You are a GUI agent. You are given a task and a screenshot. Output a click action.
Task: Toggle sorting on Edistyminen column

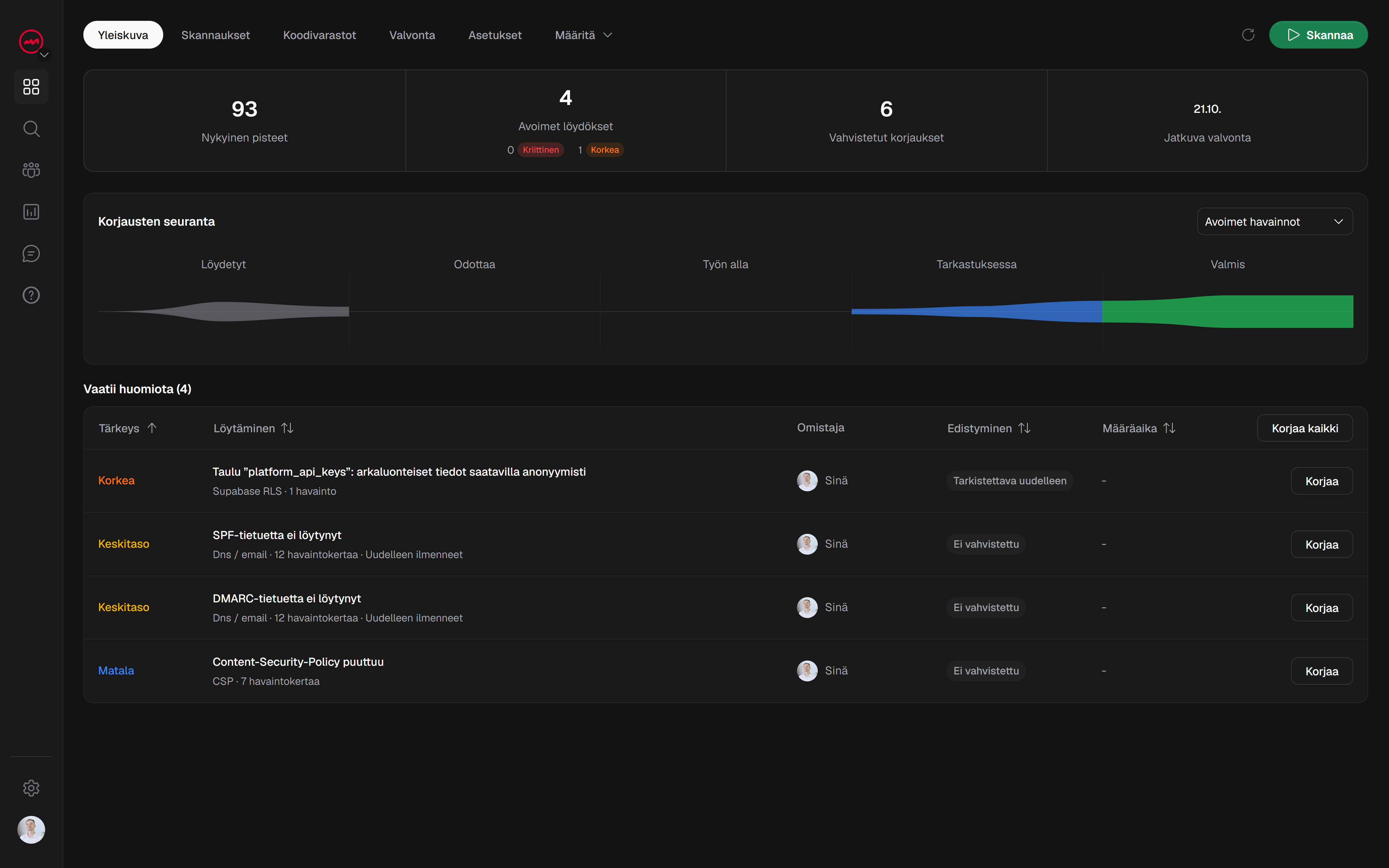pos(1024,428)
